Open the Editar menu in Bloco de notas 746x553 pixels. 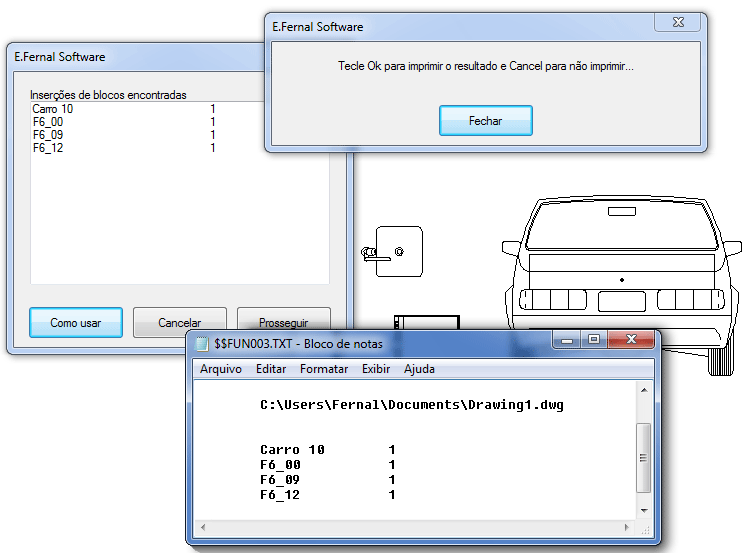tap(271, 369)
